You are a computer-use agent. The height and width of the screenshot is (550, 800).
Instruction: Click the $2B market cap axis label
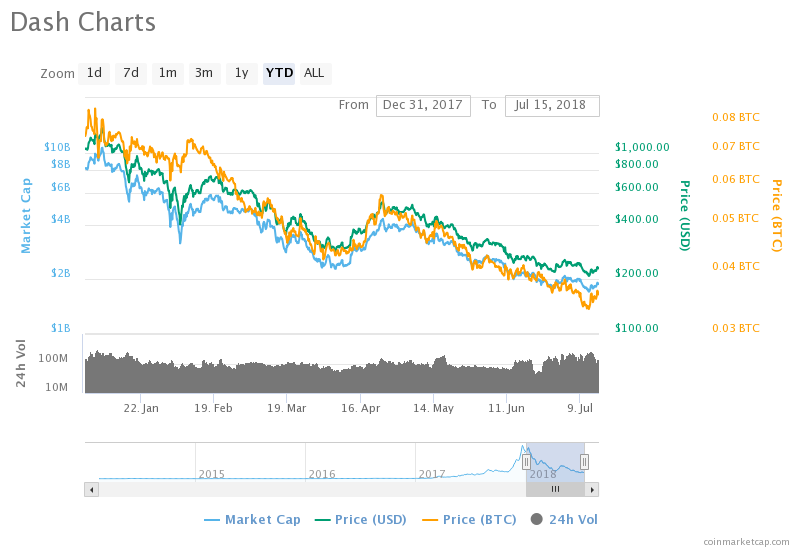(x=61, y=273)
